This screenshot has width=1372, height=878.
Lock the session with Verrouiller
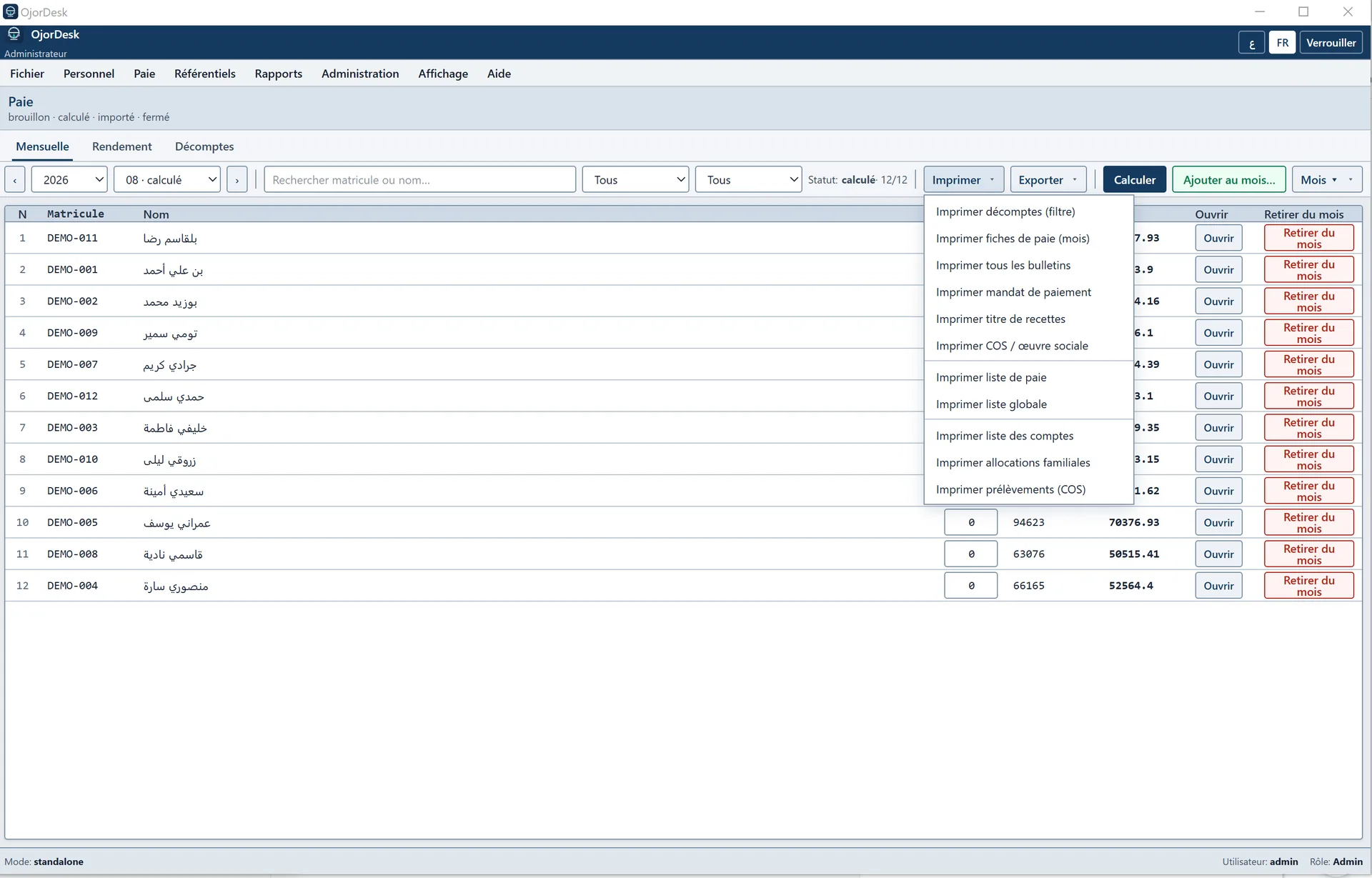[x=1331, y=43]
